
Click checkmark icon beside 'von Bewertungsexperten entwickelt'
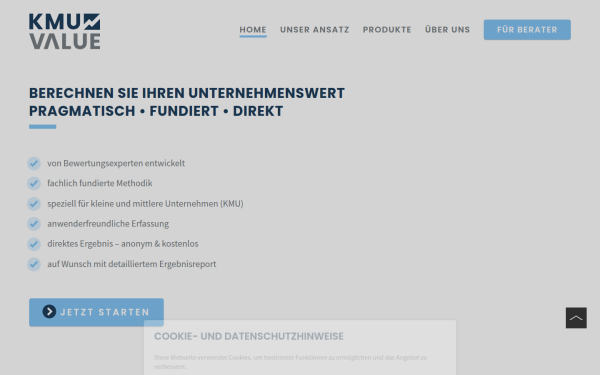34,163
